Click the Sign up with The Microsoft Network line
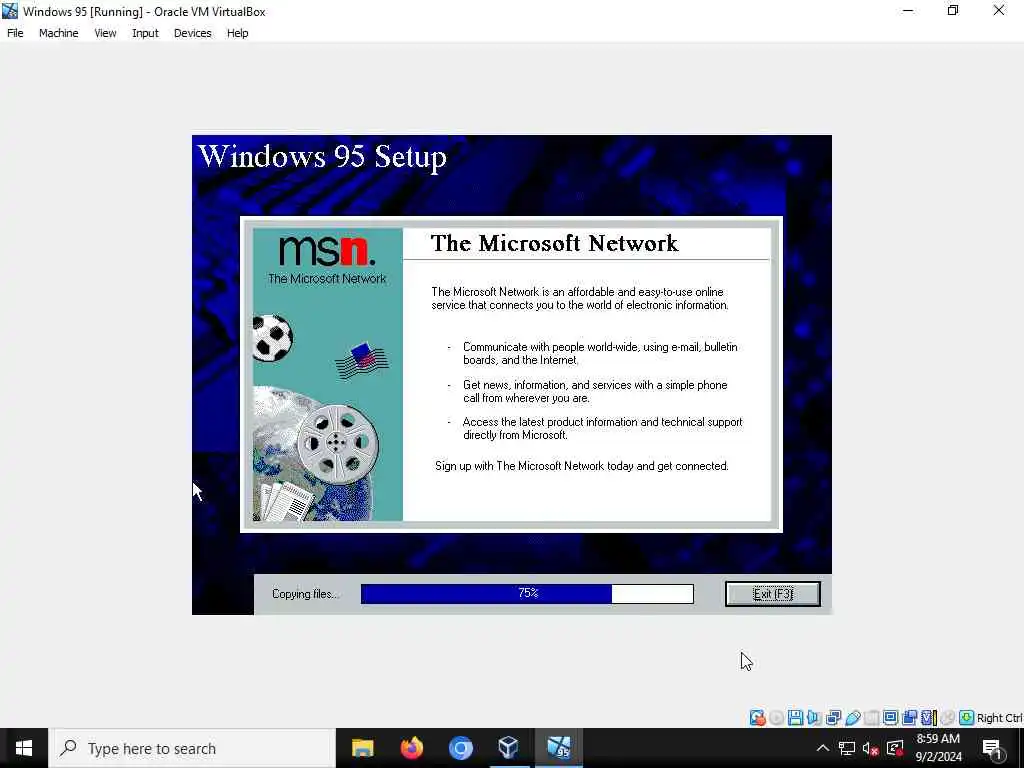Viewport: 1024px width, 768px height. click(x=582, y=466)
